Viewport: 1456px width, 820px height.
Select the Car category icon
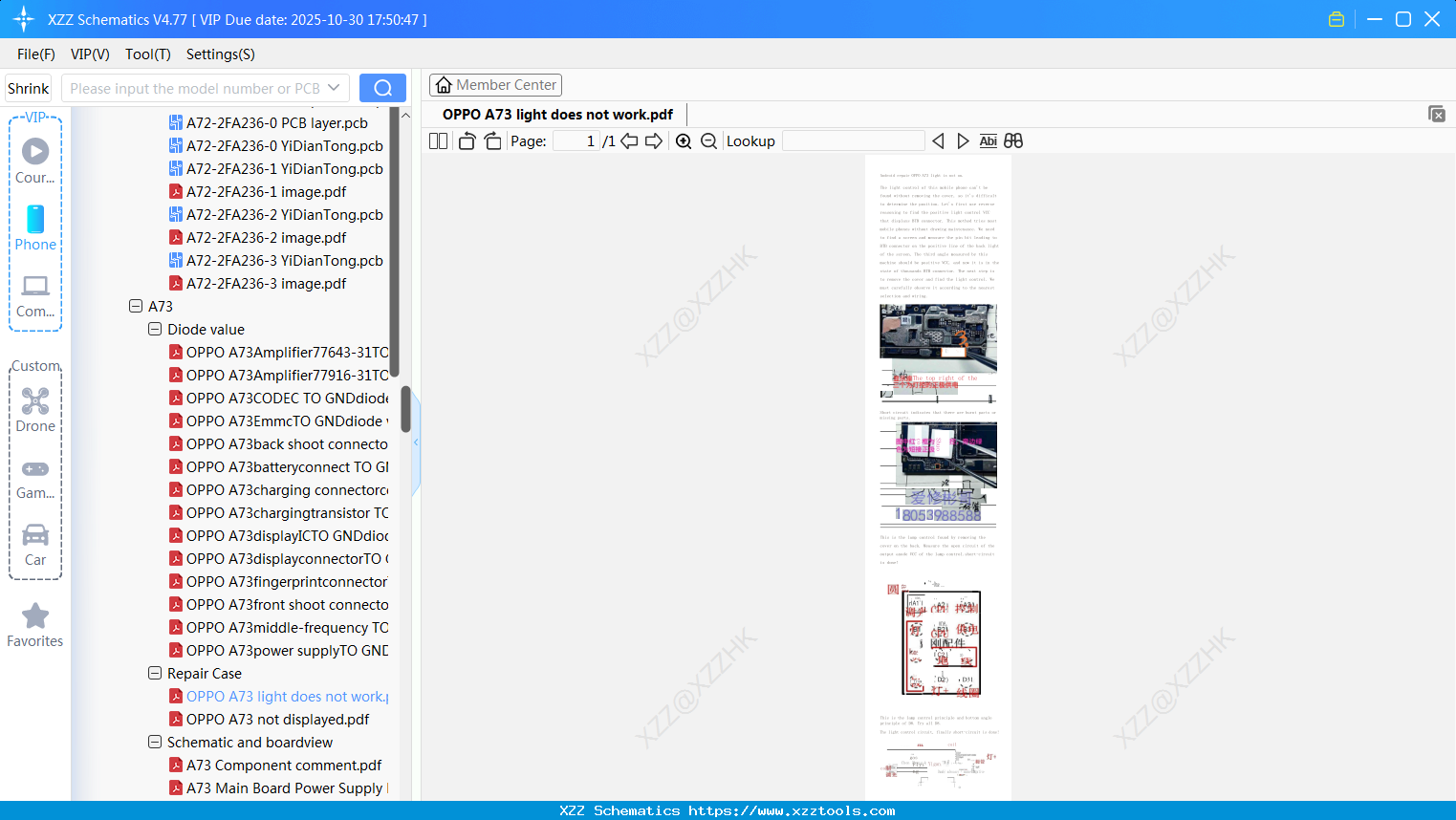coord(35,545)
